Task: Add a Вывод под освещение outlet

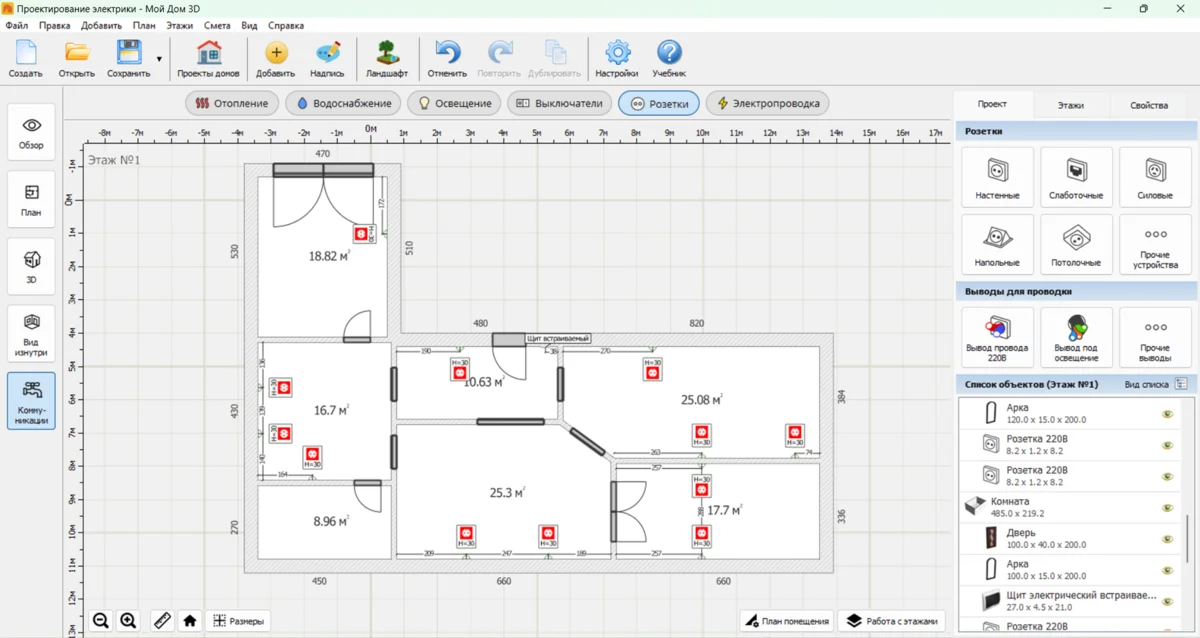Action: click(x=1076, y=337)
